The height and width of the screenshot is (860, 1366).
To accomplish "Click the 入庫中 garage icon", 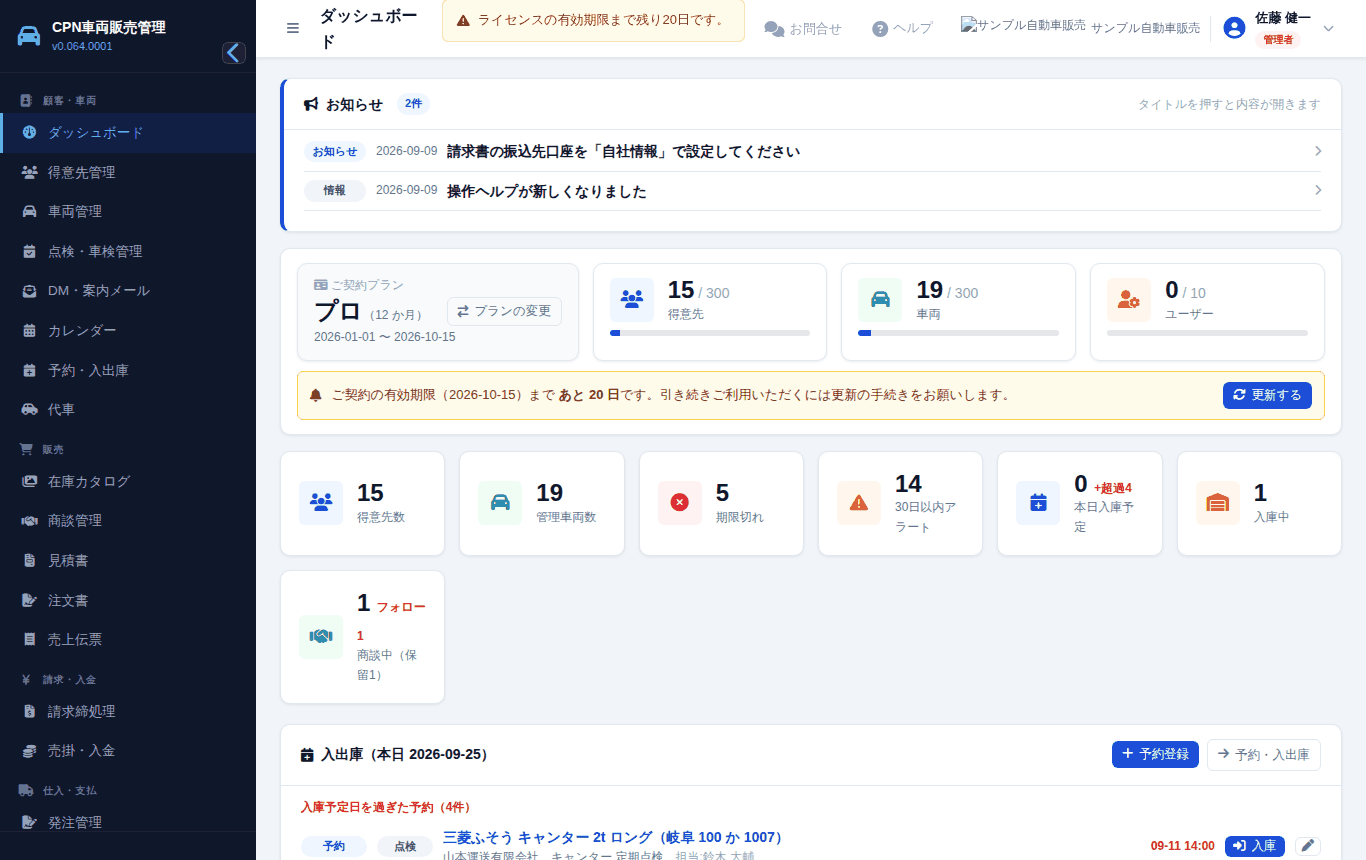I will pyautogui.click(x=1218, y=503).
